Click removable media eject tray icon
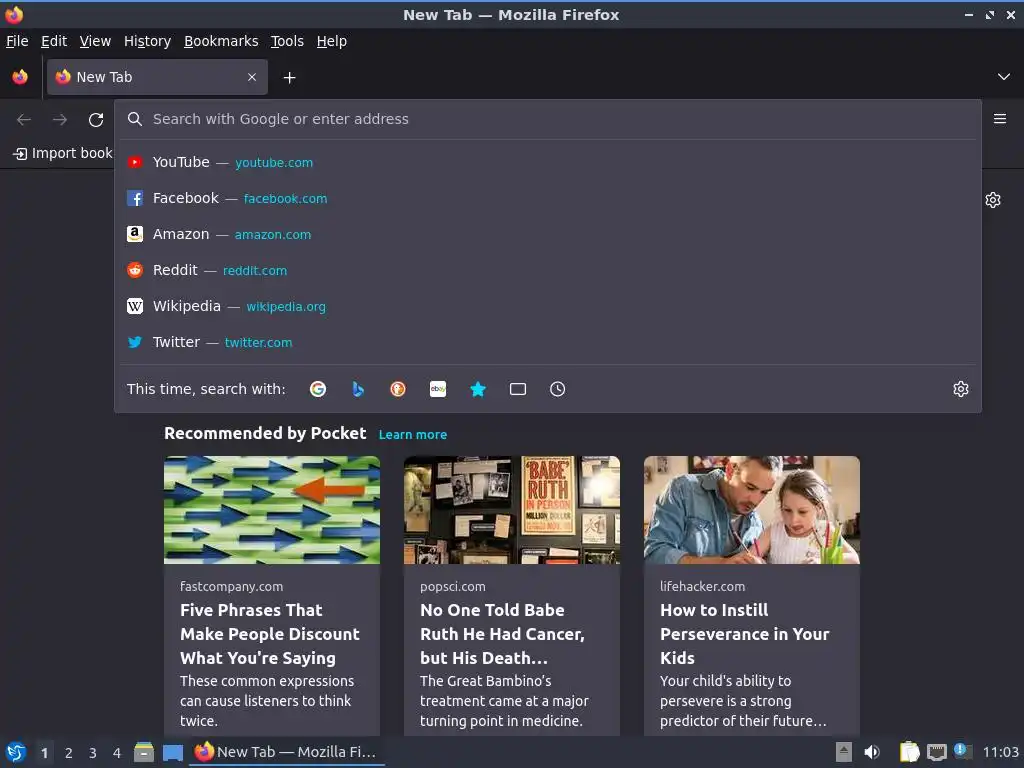 coord(844,752)
